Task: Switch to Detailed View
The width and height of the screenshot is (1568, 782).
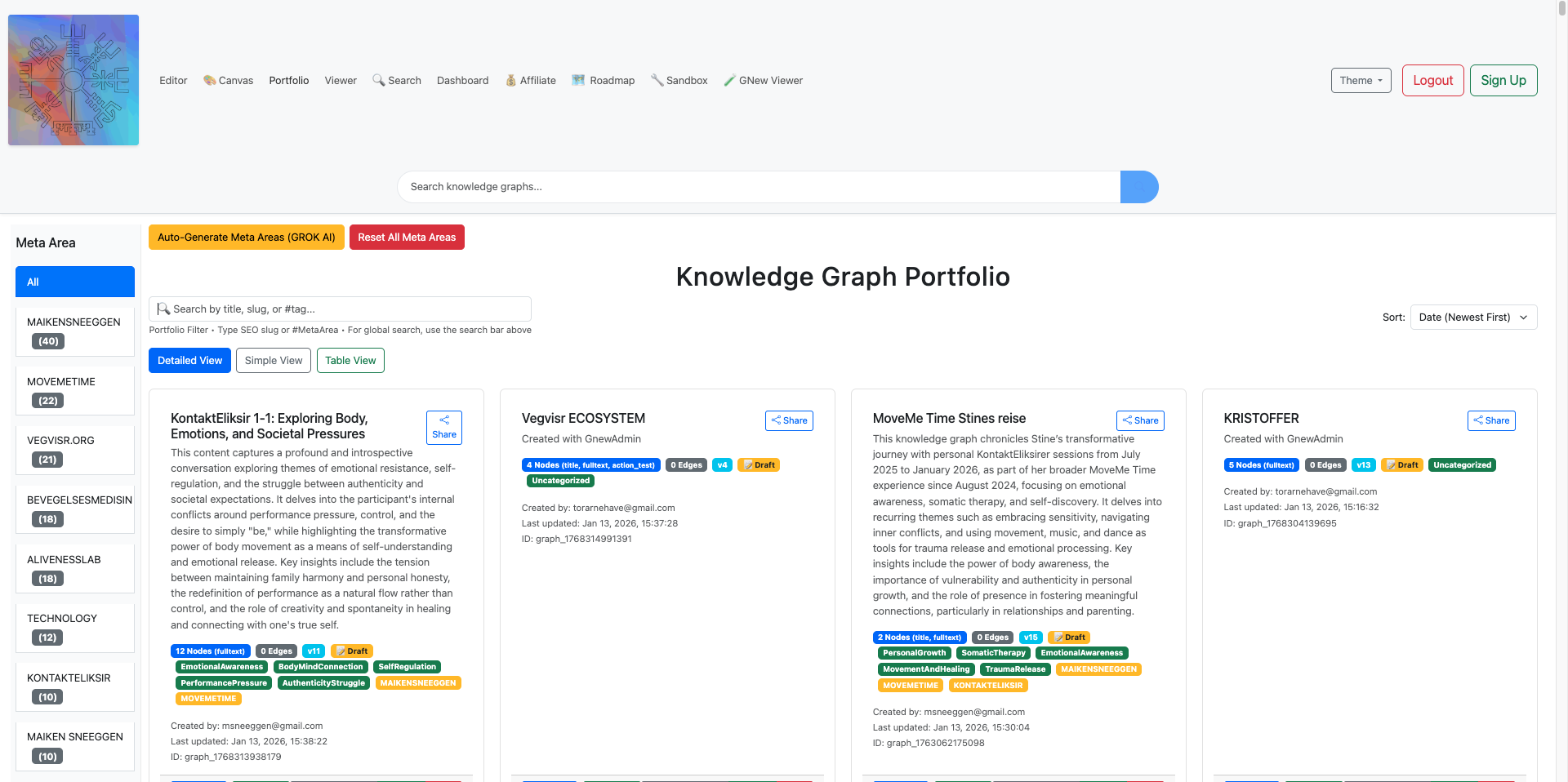Action: pyautogui.click(x=189, y=360)
